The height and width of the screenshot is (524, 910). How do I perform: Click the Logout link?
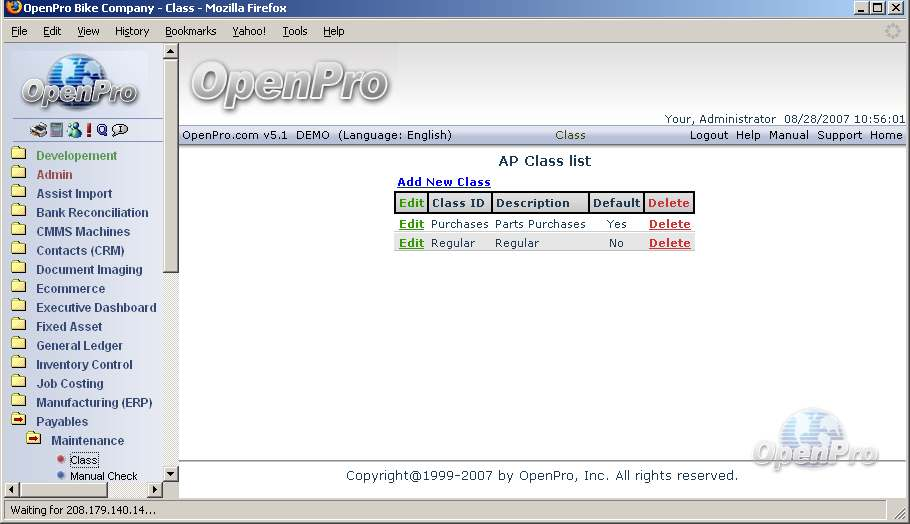click(708, 135)
